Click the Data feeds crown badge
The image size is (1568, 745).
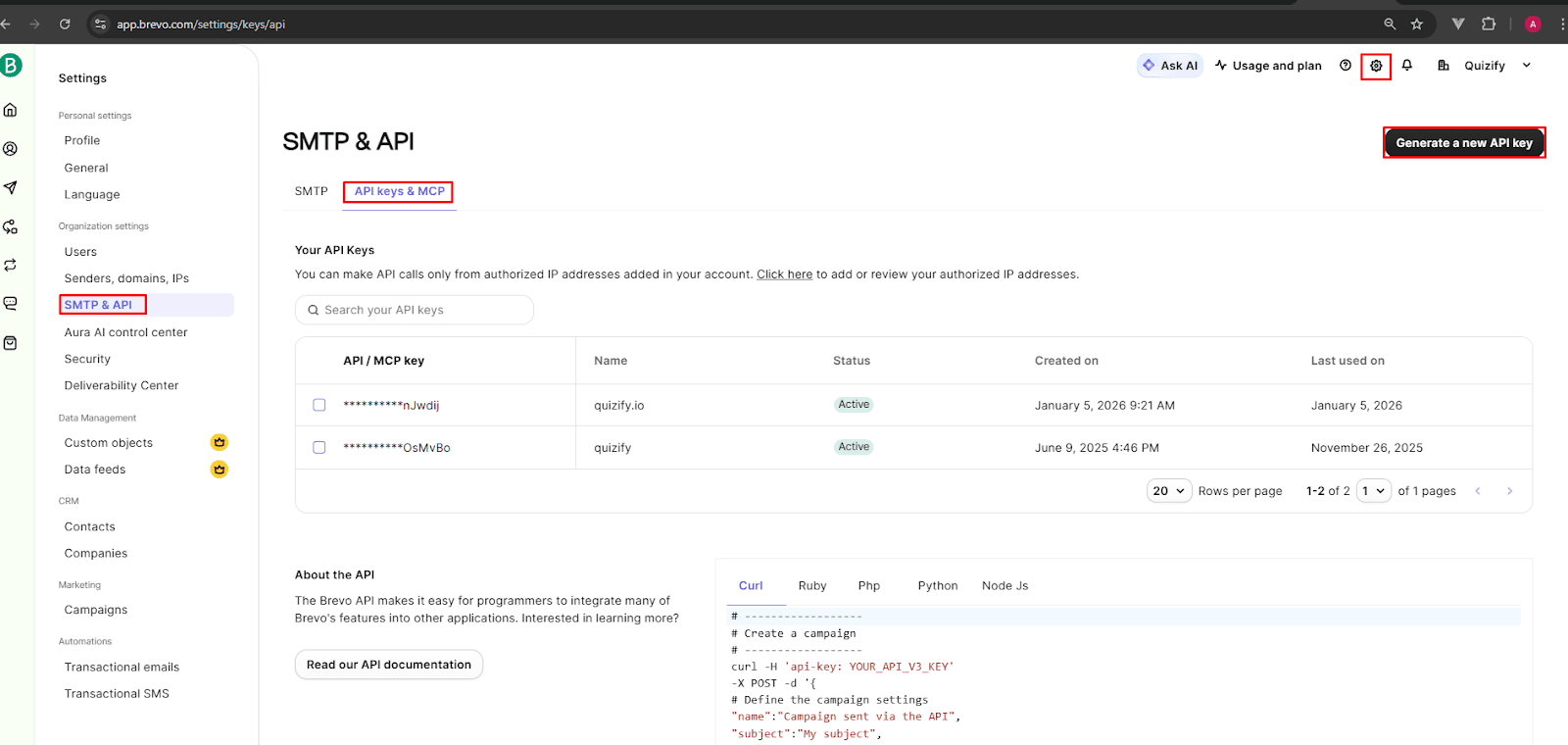220,470
